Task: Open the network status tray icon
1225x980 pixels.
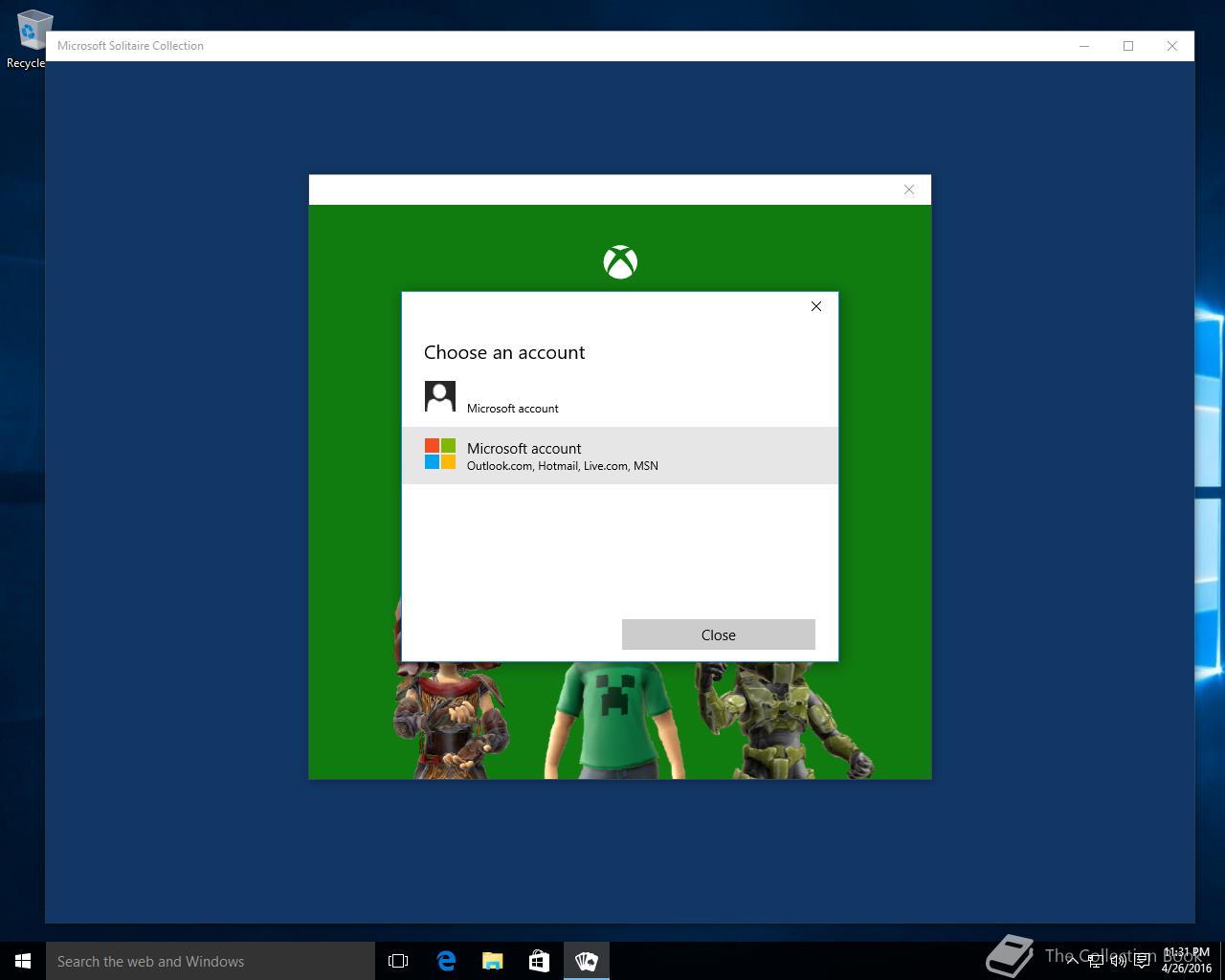Action: point(1096,961)
